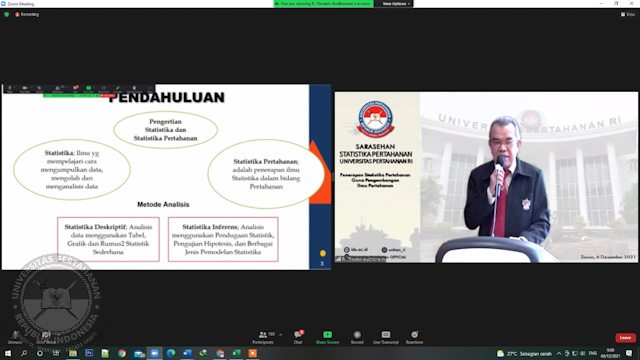Open the View layout menu
The image size is (640, 360).
point(628,14)
